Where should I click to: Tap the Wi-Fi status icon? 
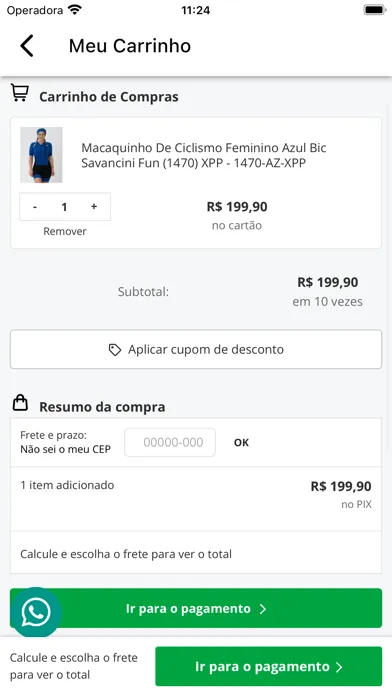75,10
